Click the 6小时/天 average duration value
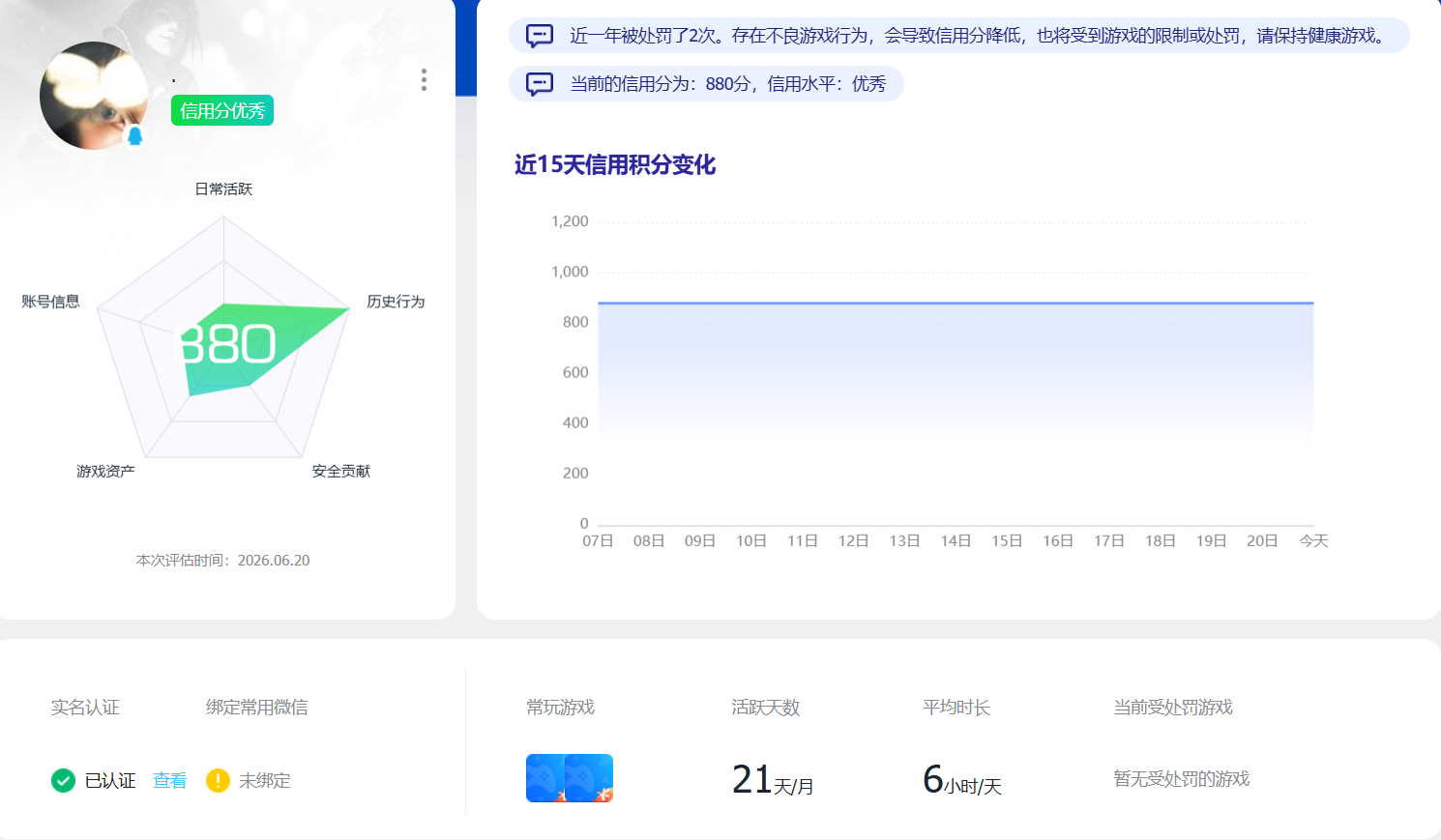Image resolution: width=1441 pixels, height=840 pixels. coord(962,780)
